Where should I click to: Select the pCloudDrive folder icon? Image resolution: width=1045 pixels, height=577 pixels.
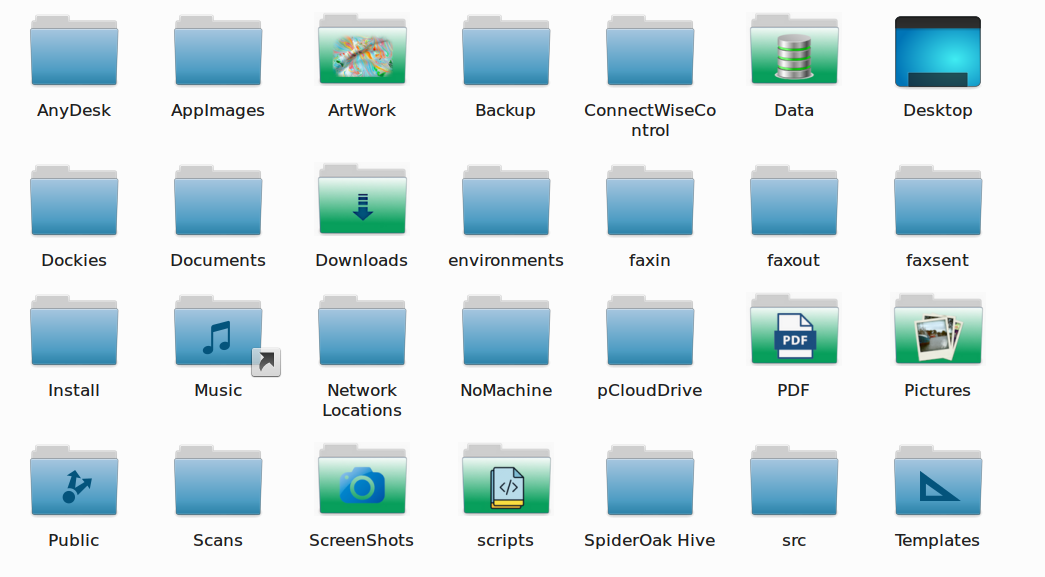(x=650, y=330)
